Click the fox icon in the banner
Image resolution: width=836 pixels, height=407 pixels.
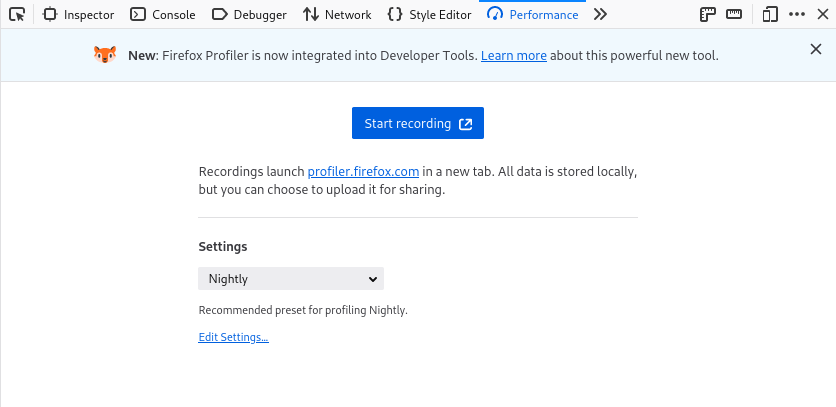(x=105, y=55)
